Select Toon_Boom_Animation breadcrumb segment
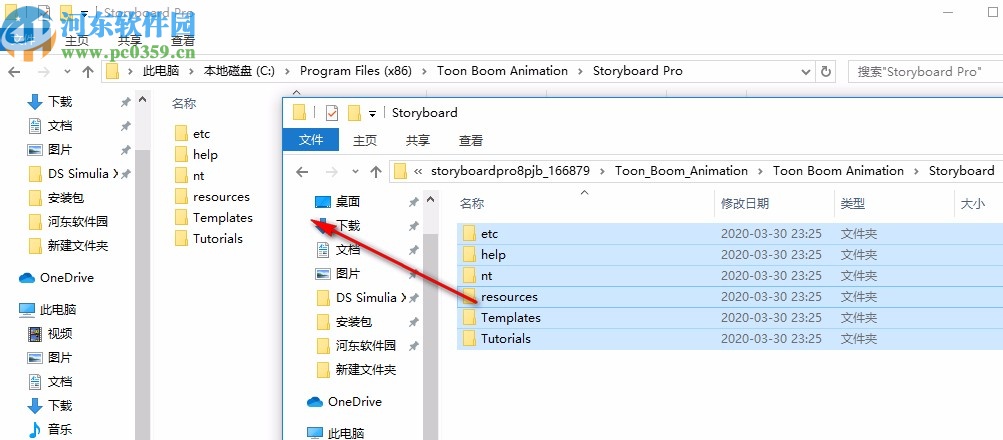 coord(681,171)
